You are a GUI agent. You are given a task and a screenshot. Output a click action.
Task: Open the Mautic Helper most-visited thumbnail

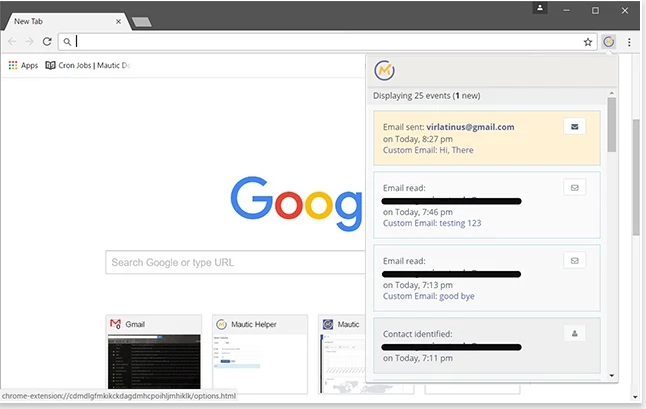click(260, 355)
